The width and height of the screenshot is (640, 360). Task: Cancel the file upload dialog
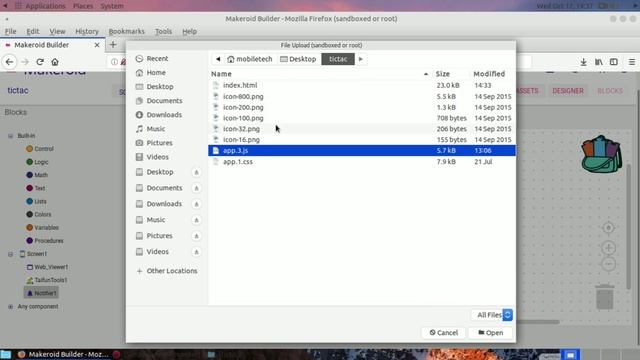pyautogui.click(x=443, y=333)
